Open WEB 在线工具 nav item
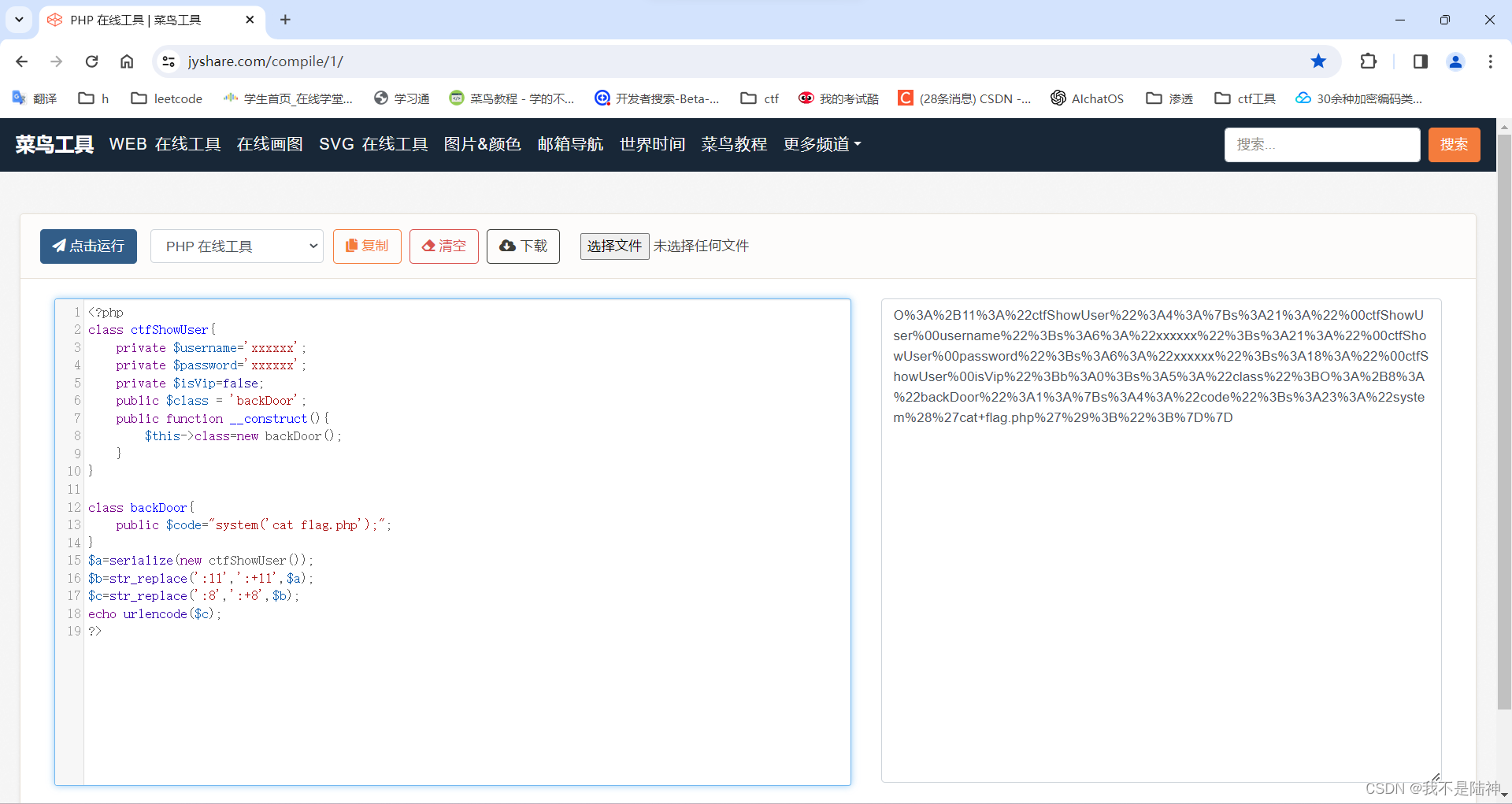The image size is (1512, 804). click(x=165, y=144)
